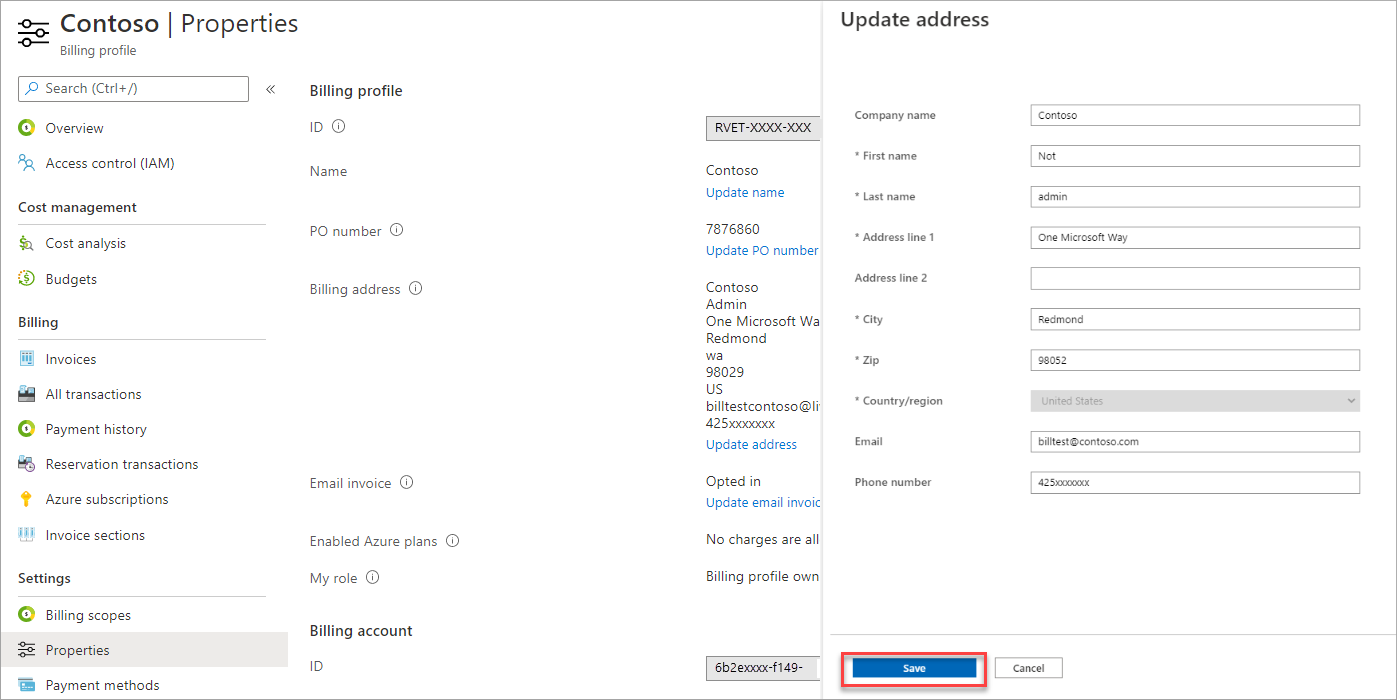The image size is (1397, 700).
Task: Open the Country/region dropdown
Action: tap(1195, 401)
